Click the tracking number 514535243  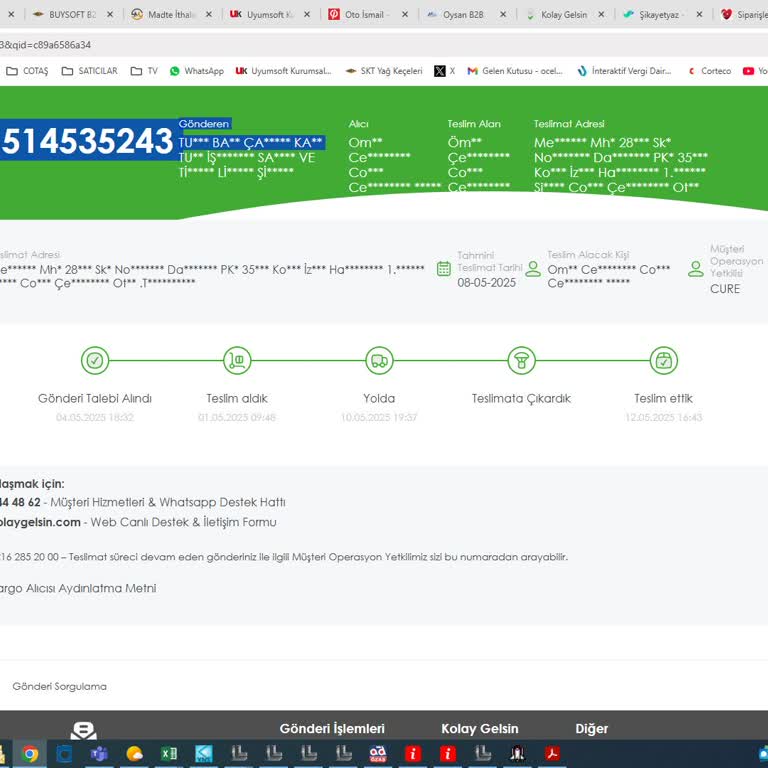87,141
